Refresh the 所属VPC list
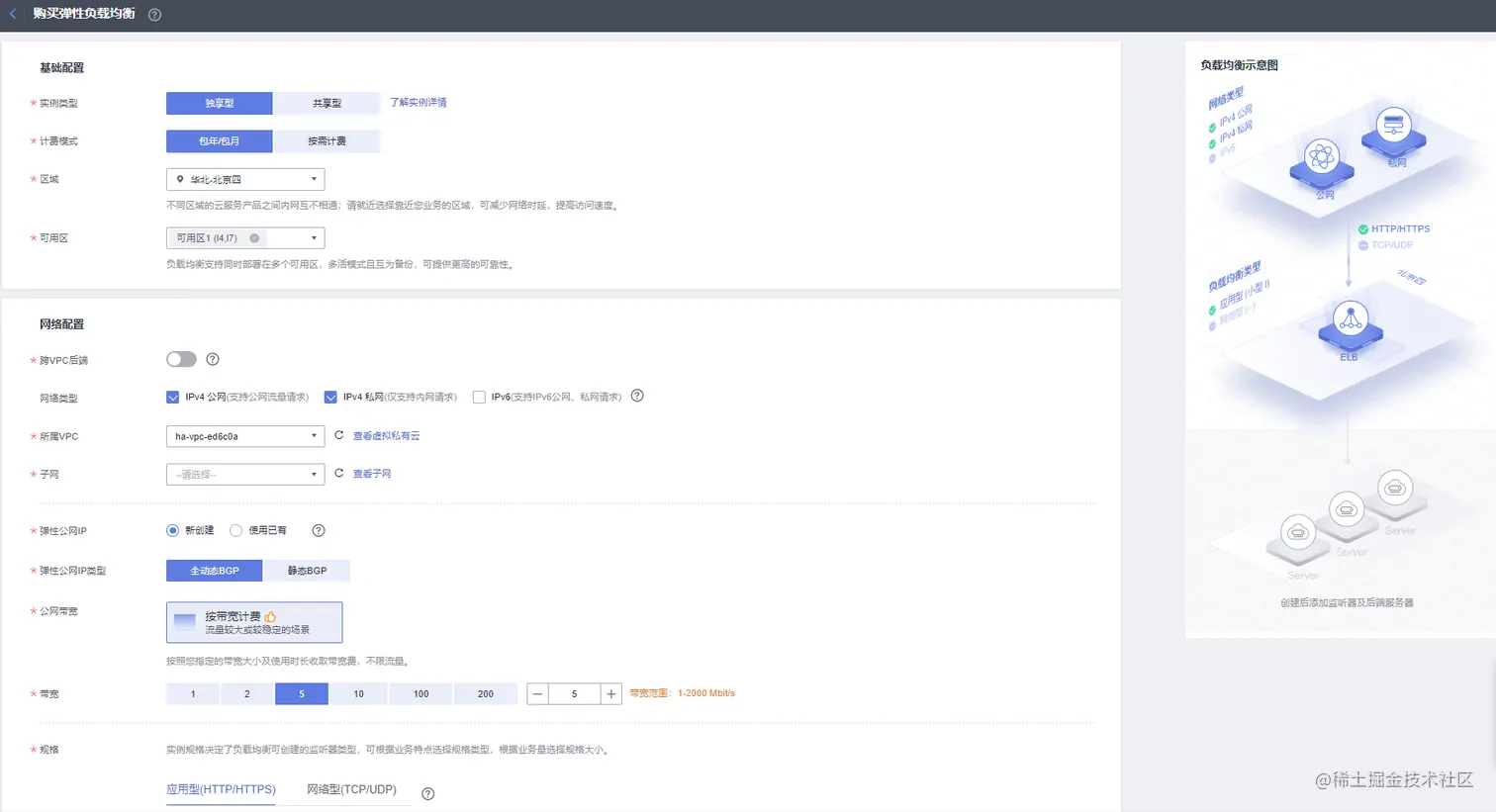Image resolution: width=1496 pixels, height=812 pixels. [339, 435]
